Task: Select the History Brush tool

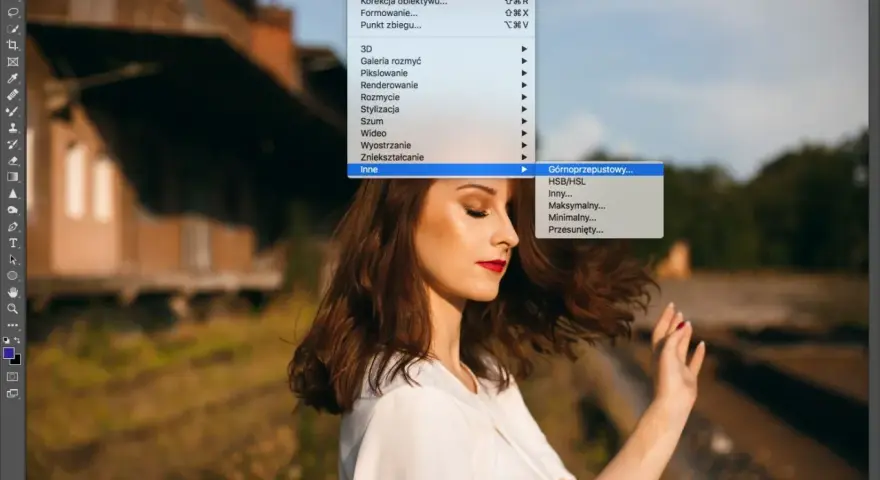Action: pyautogui.click(x=12, y=144)
